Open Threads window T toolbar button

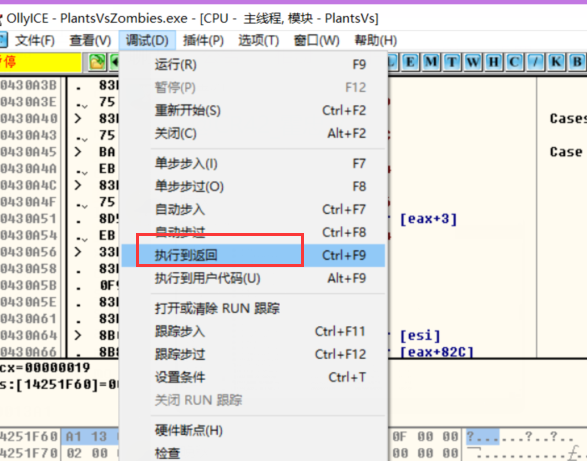pos(452,62)
